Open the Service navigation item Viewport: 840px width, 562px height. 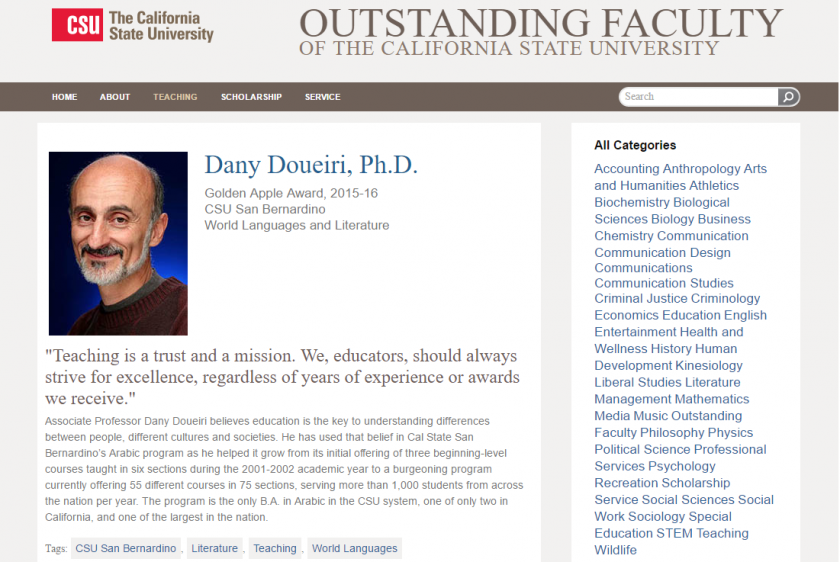[322, 97]
